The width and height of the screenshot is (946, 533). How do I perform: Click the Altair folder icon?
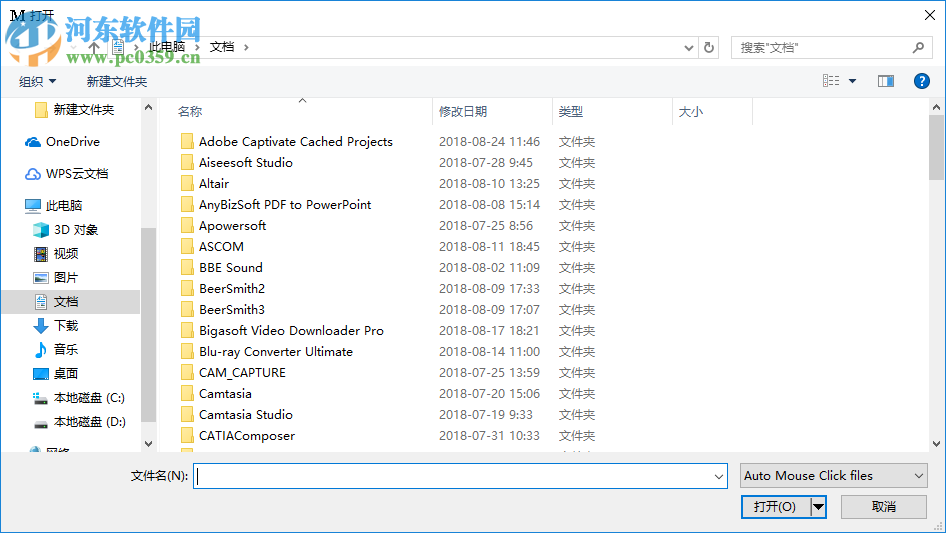click(187, 184)
